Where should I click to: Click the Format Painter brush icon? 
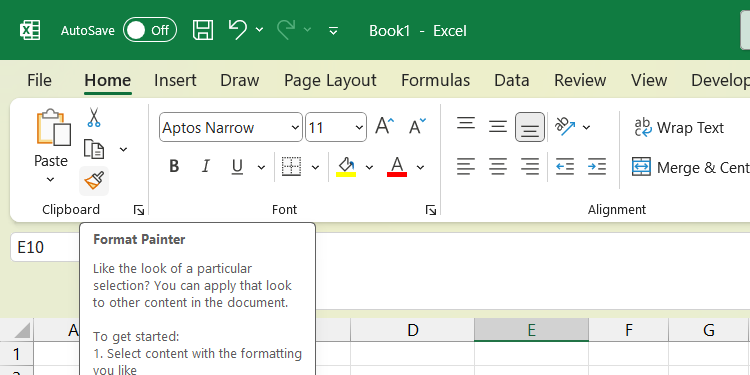(x=94, y=181)
